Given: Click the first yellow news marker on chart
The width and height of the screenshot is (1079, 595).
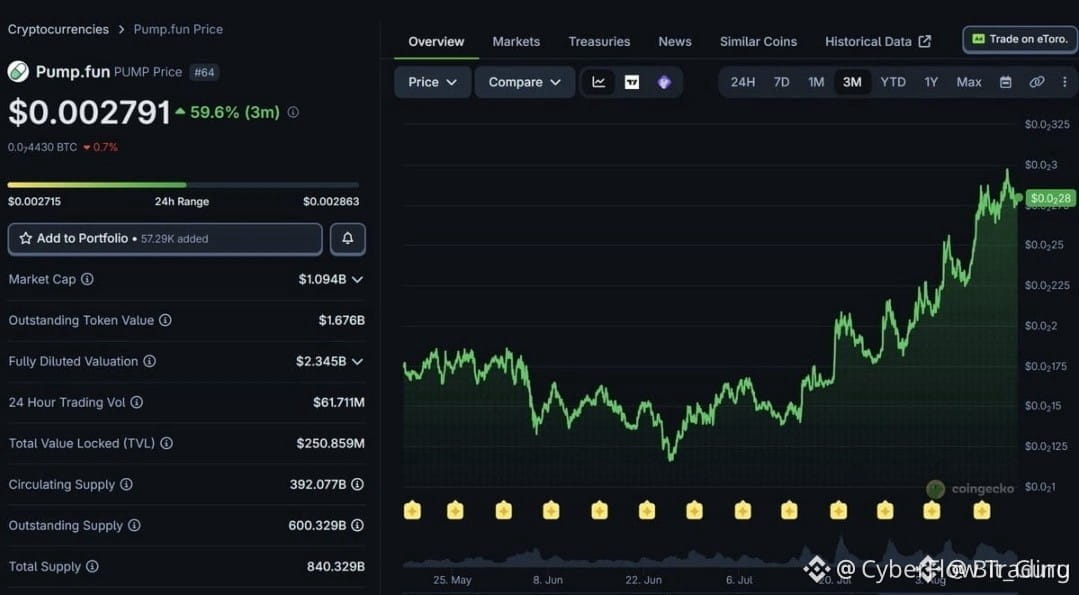Looking at the screenshot, I should pos(412,510).
